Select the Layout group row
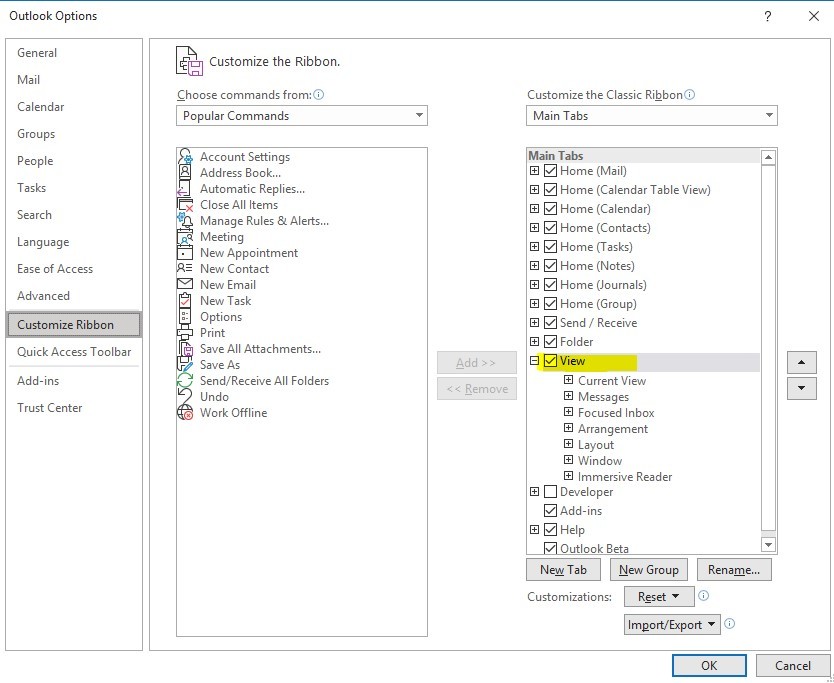 596,445
